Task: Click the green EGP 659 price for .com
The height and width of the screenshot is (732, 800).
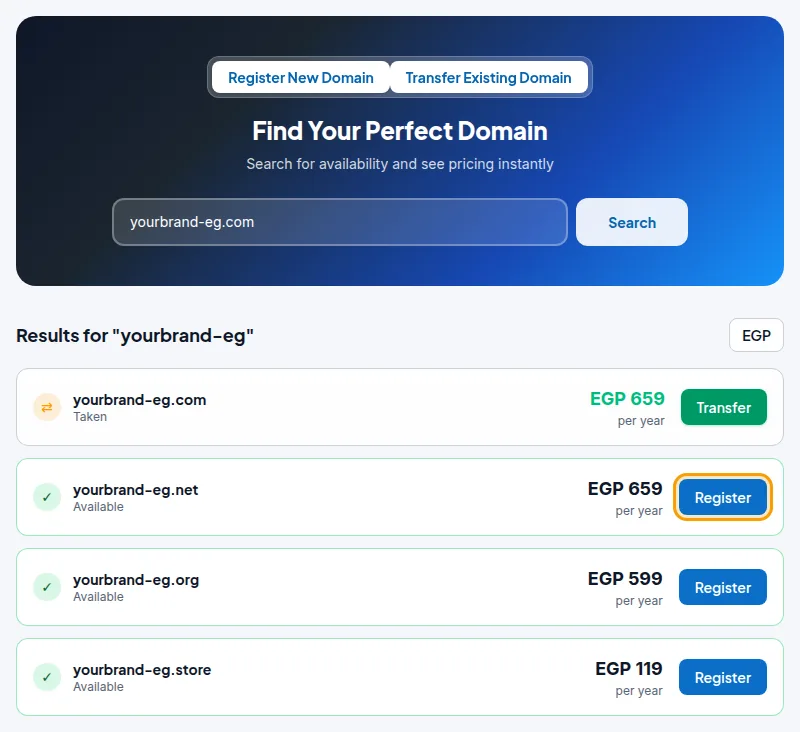Action: pos(627,398)
